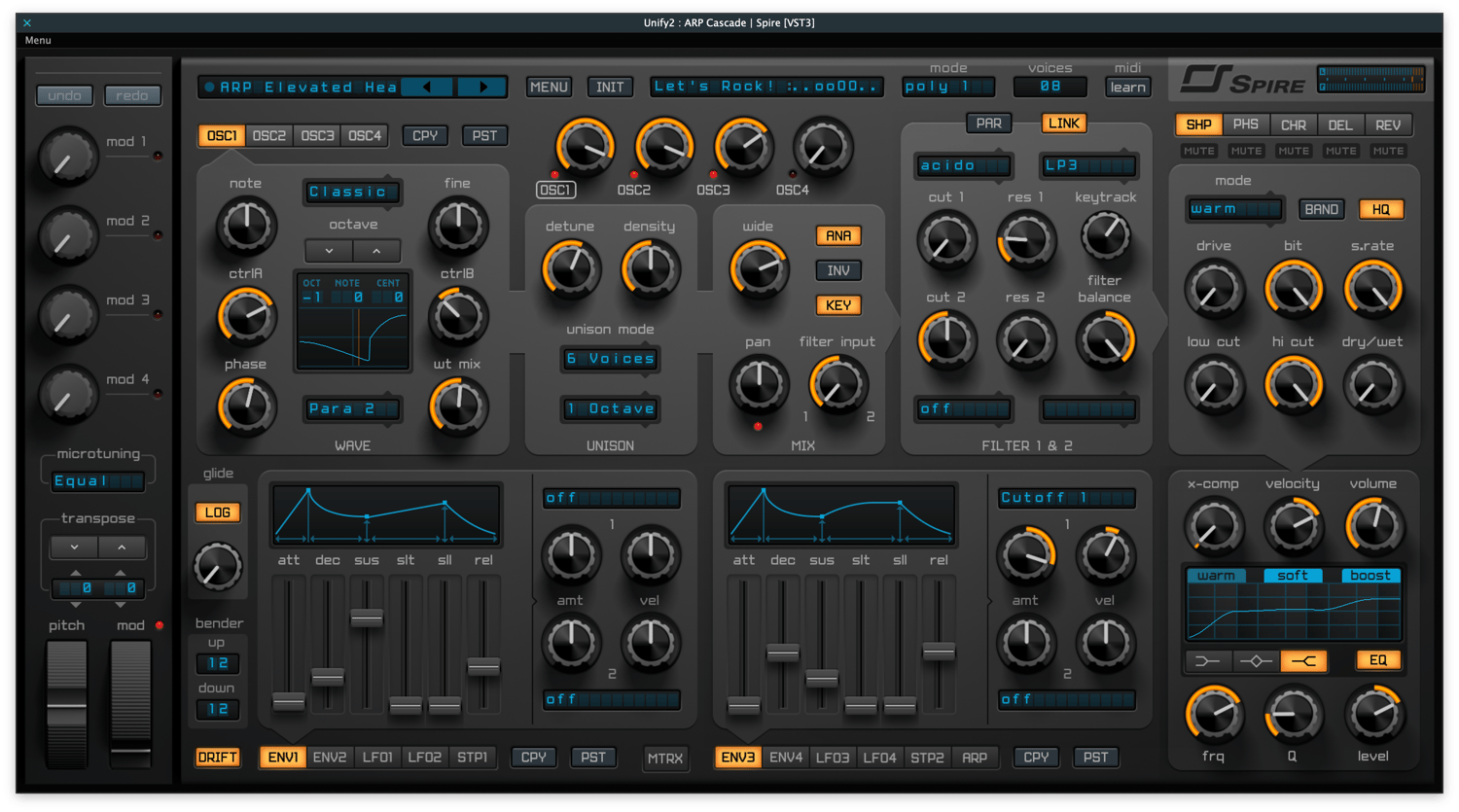Image resolution: width=1459 pixels, height=812 pixels.
Task: Open the 6 Voices unison mode dropdown
Action: (x=611, y=359)
